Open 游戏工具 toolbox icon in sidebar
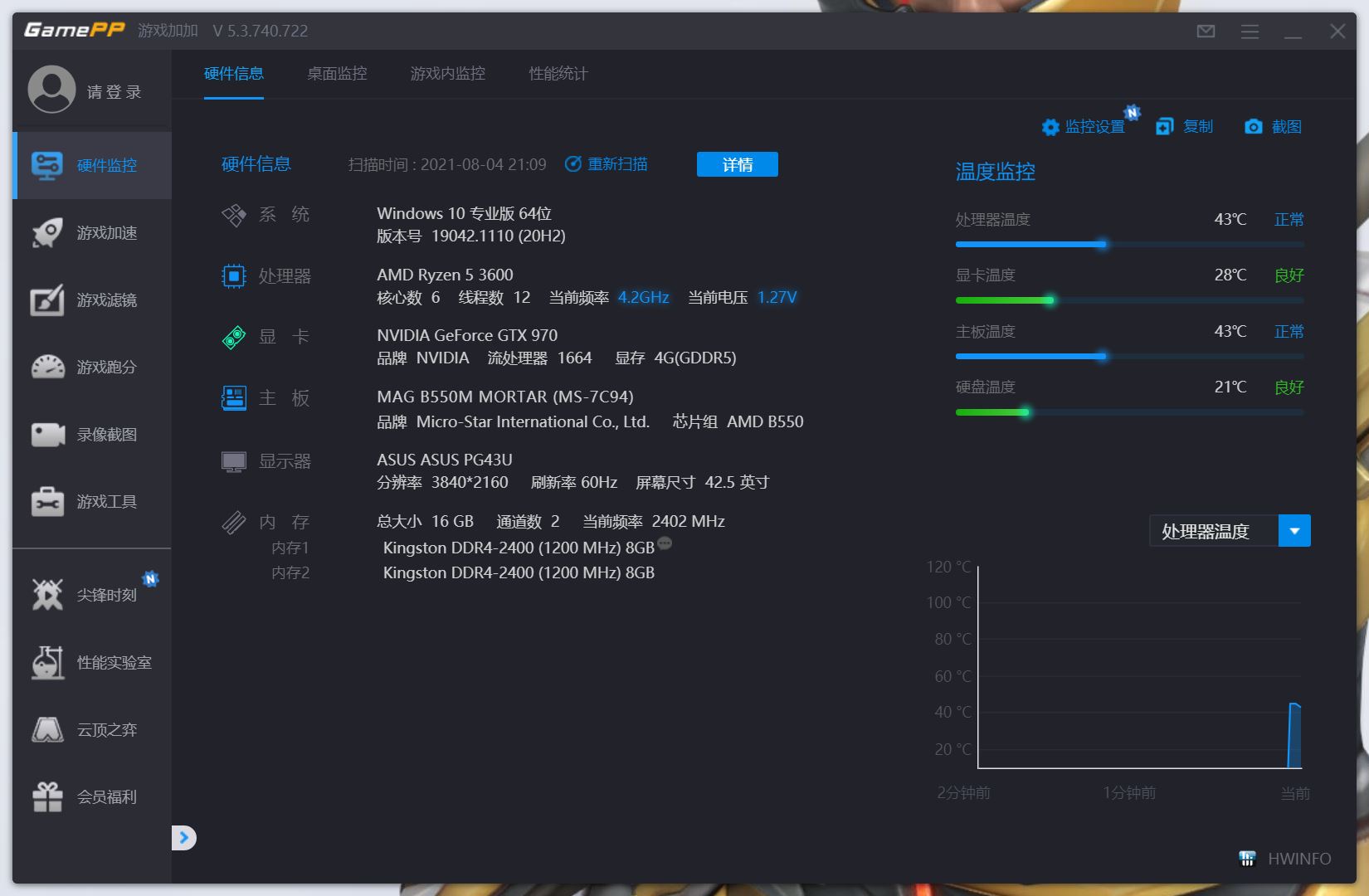Screen dimensions: 1369x896 pyautogui.click(x=47, y=501)
